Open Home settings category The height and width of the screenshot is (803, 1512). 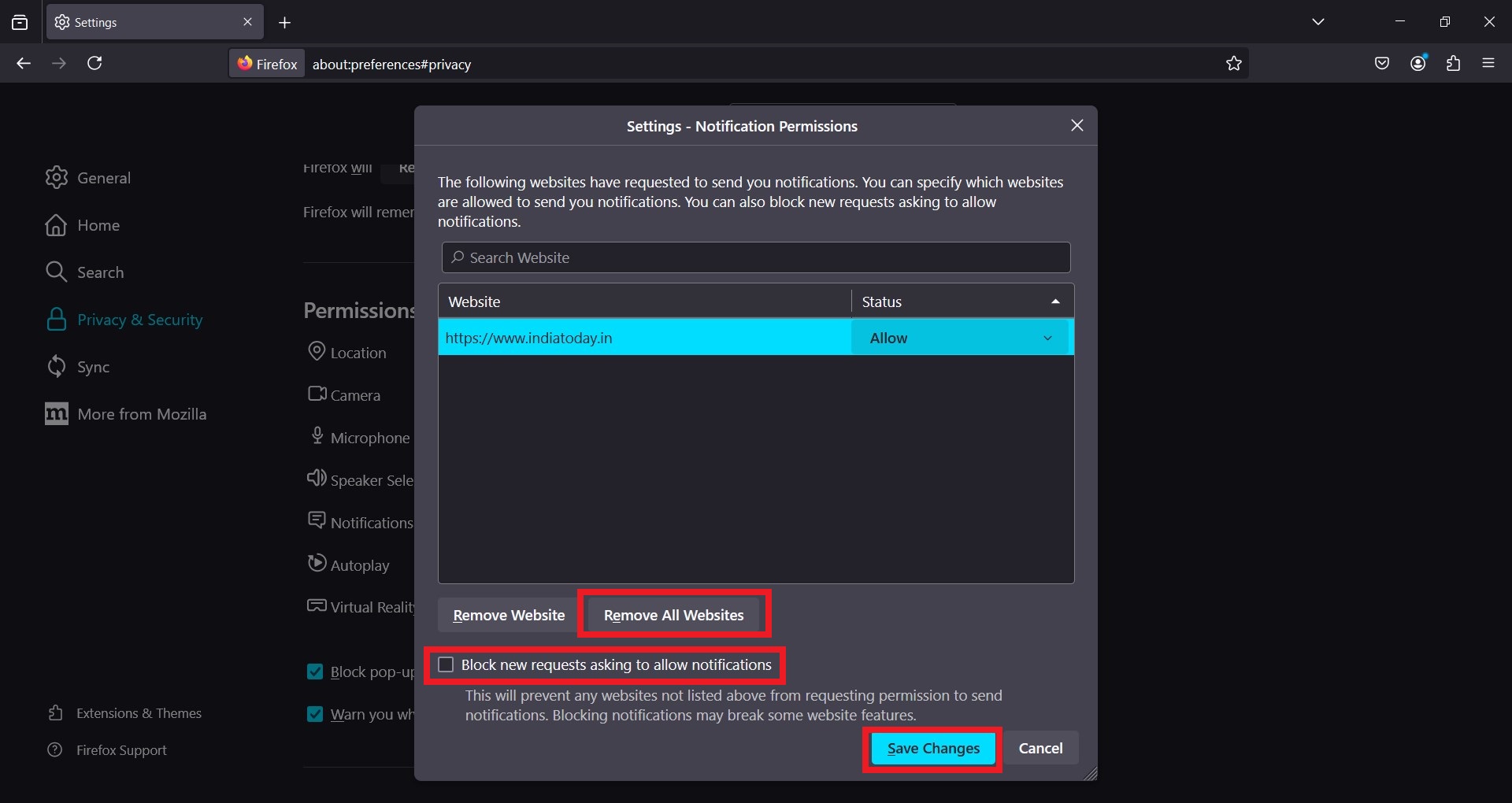click(83, 225)
